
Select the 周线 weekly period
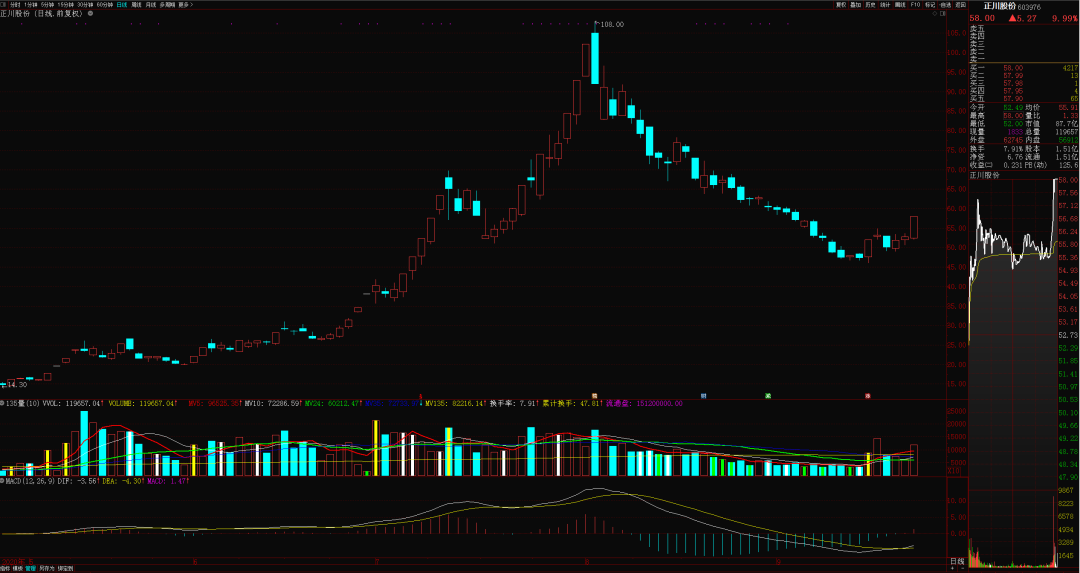136,5
